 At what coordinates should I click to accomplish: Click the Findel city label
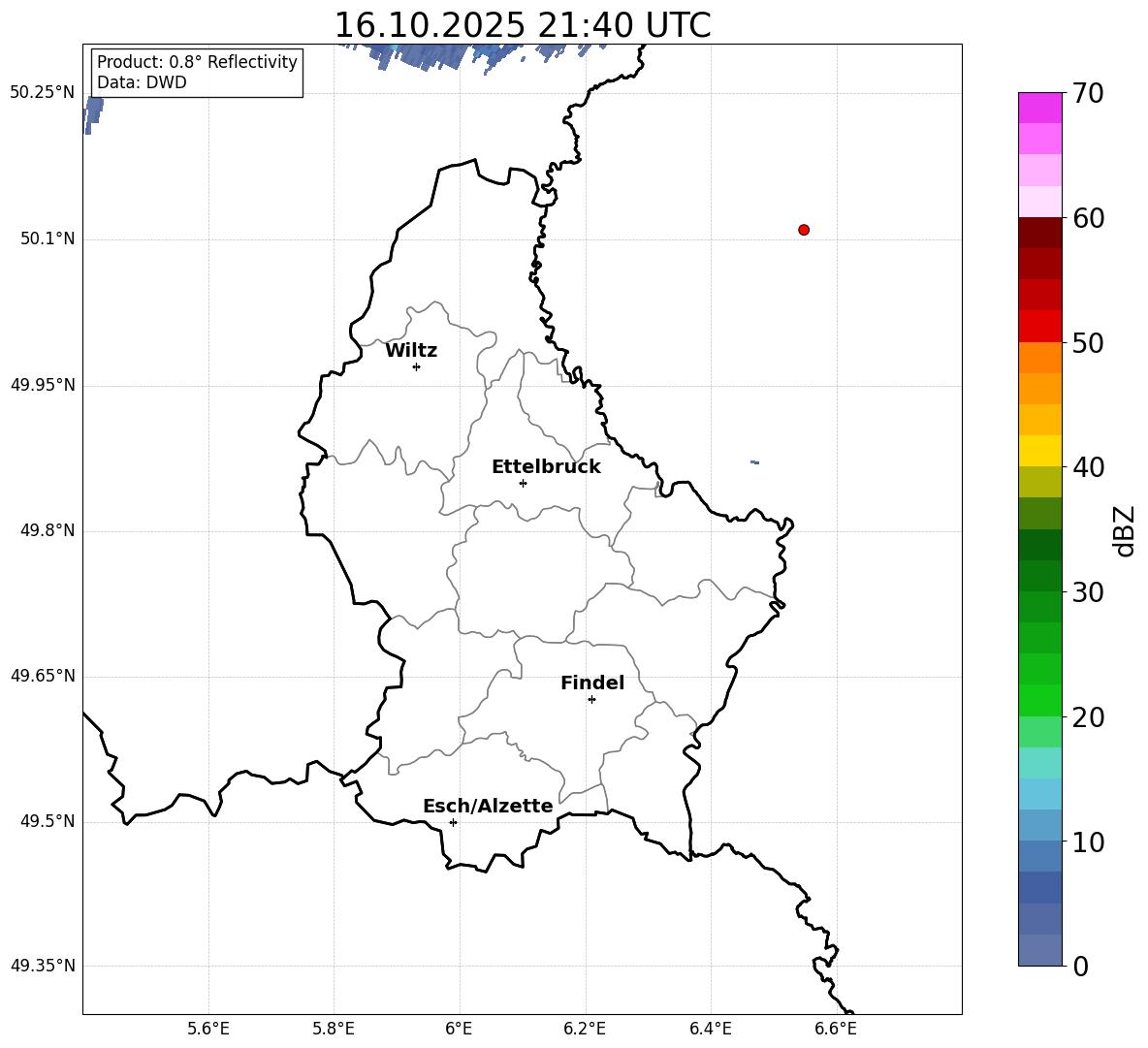point(592,683)
